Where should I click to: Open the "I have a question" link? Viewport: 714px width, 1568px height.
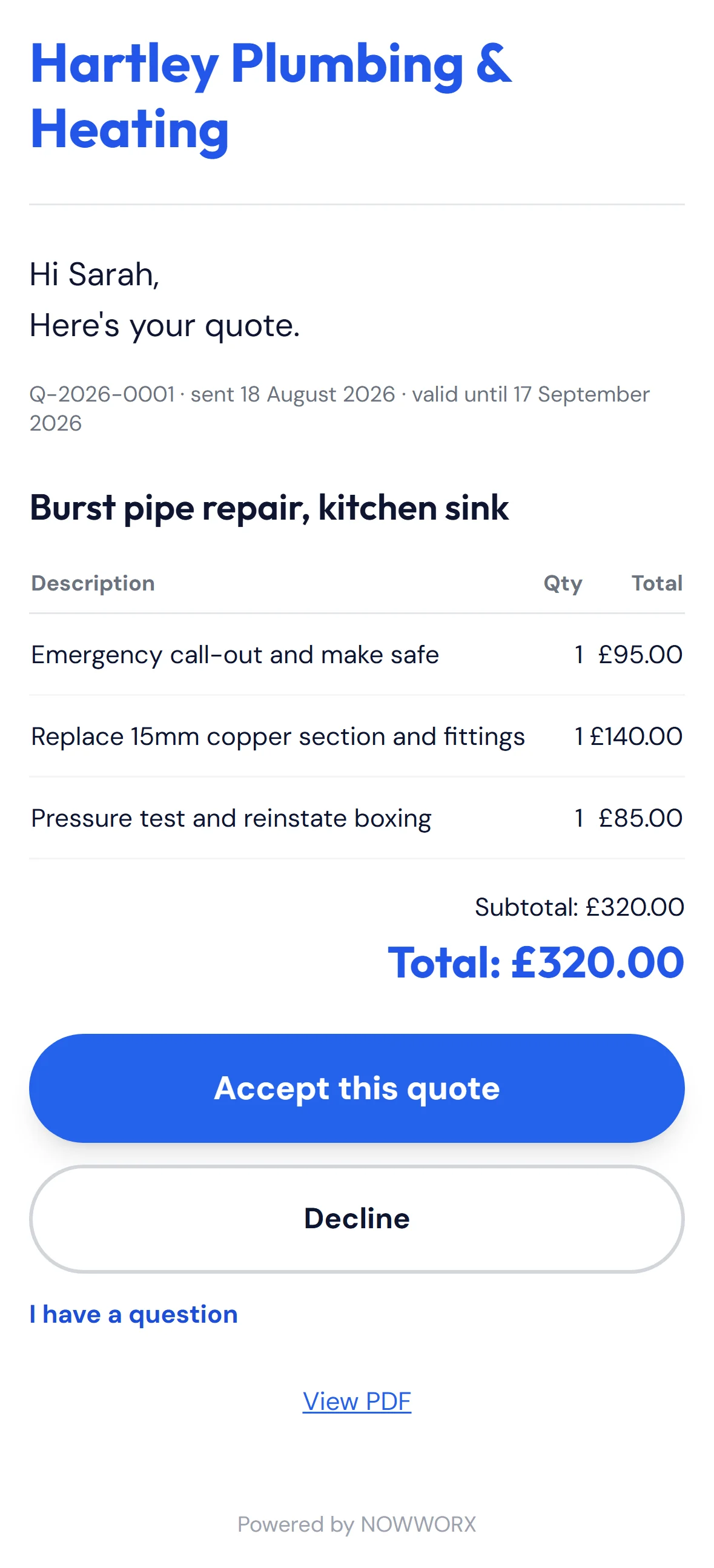tap(133, 1314)
